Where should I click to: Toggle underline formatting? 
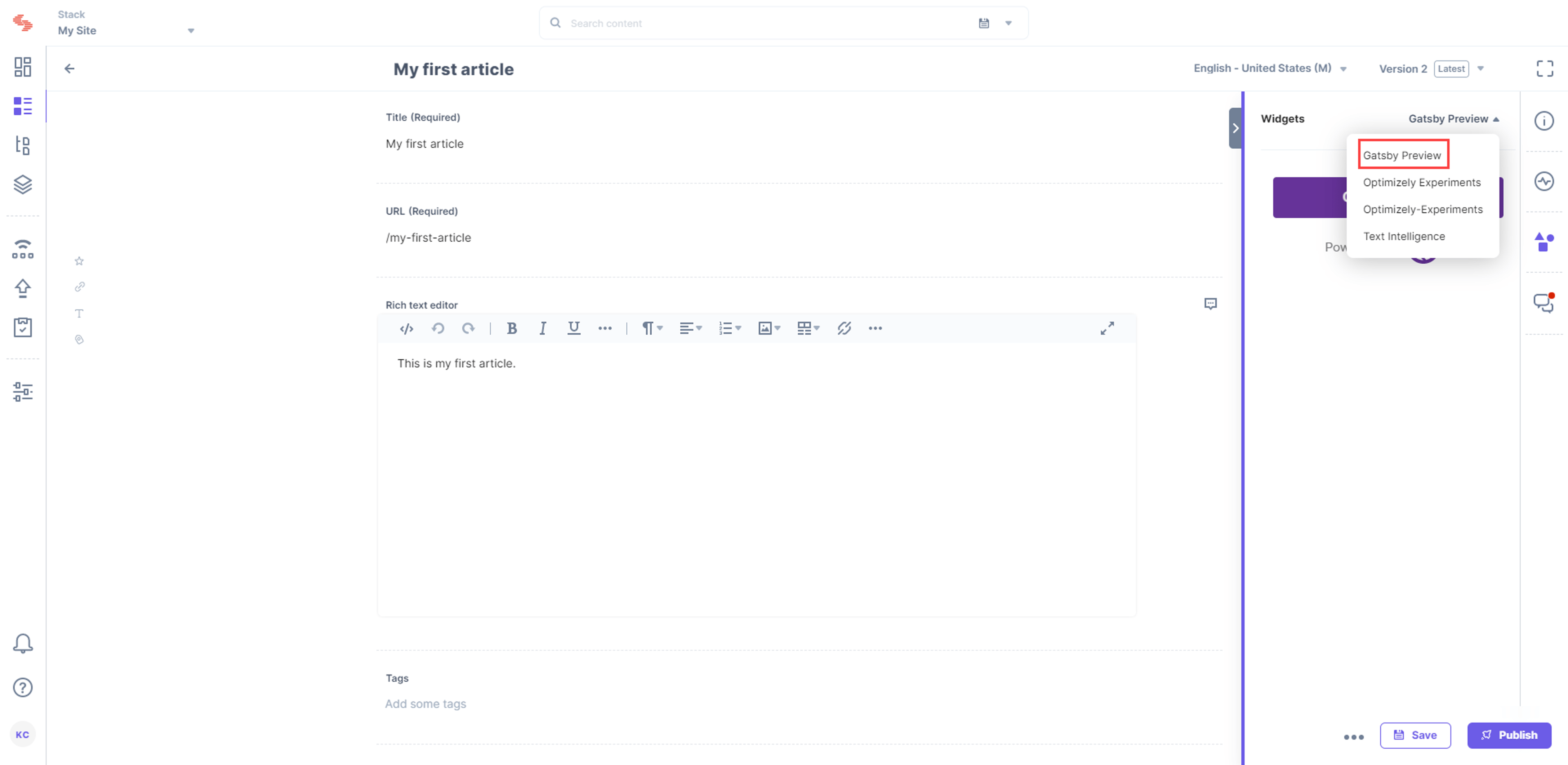(x=573, y=329)
